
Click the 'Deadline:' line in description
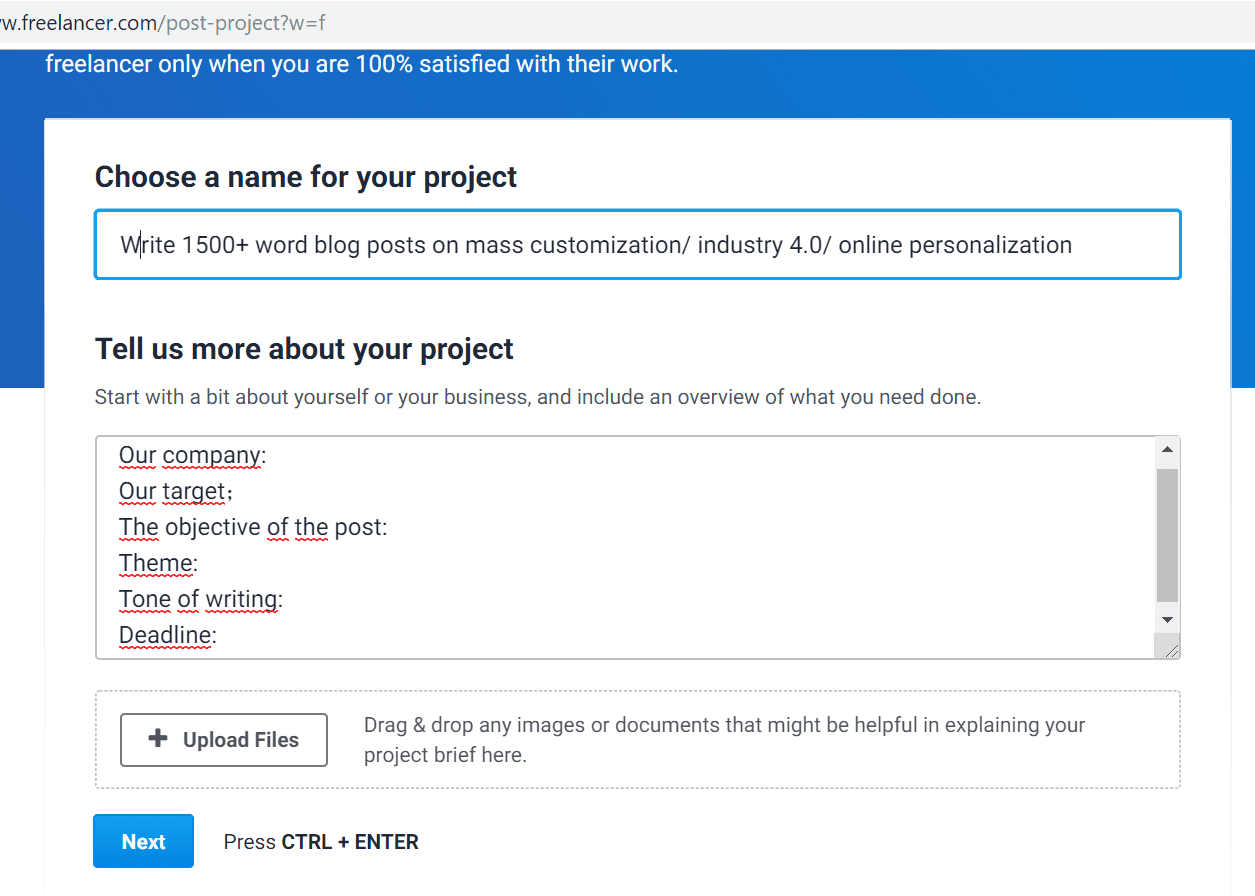tap(168, 635)
